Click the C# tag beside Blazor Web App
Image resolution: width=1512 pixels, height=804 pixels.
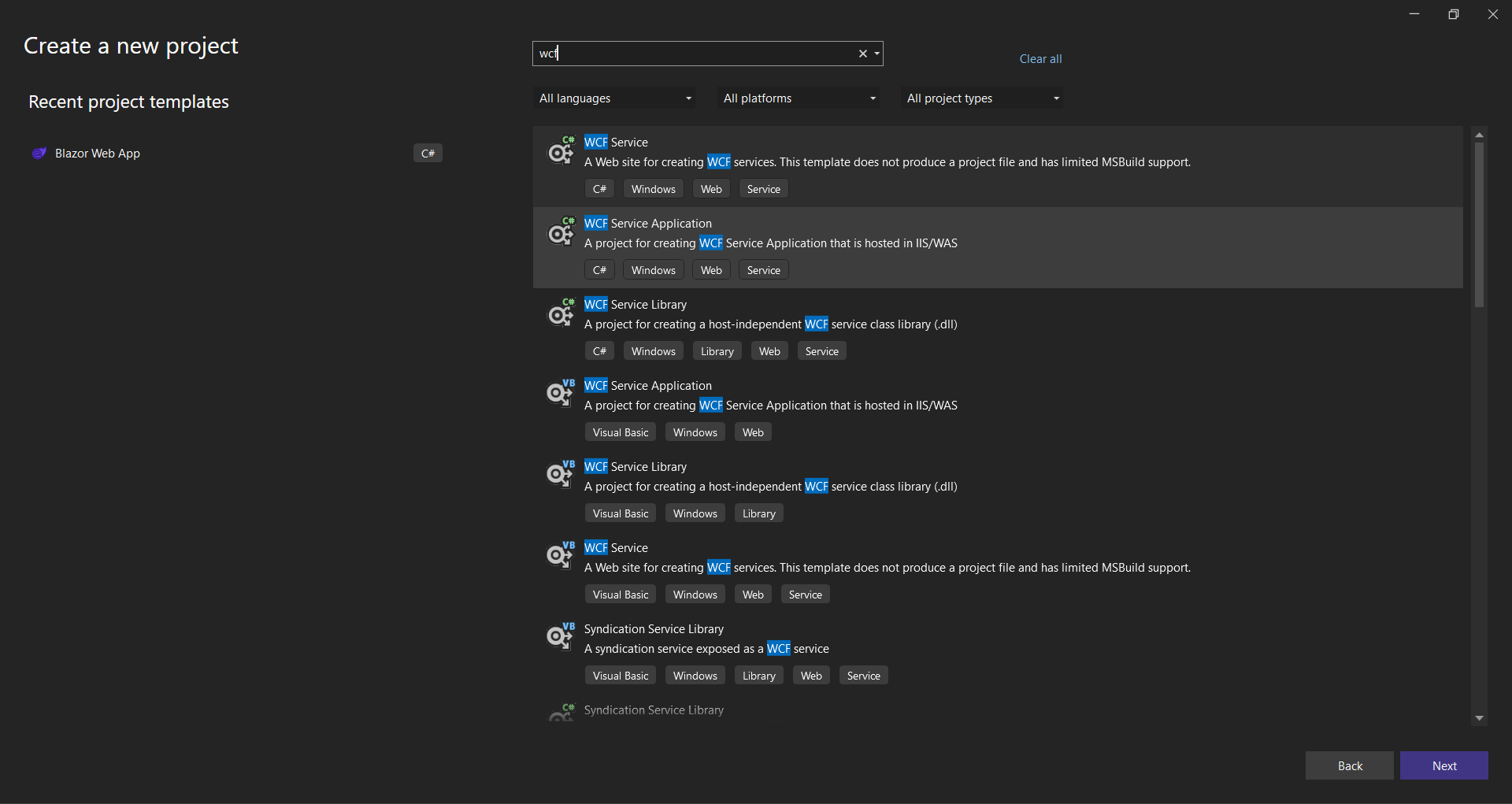(x=428, y=153)
